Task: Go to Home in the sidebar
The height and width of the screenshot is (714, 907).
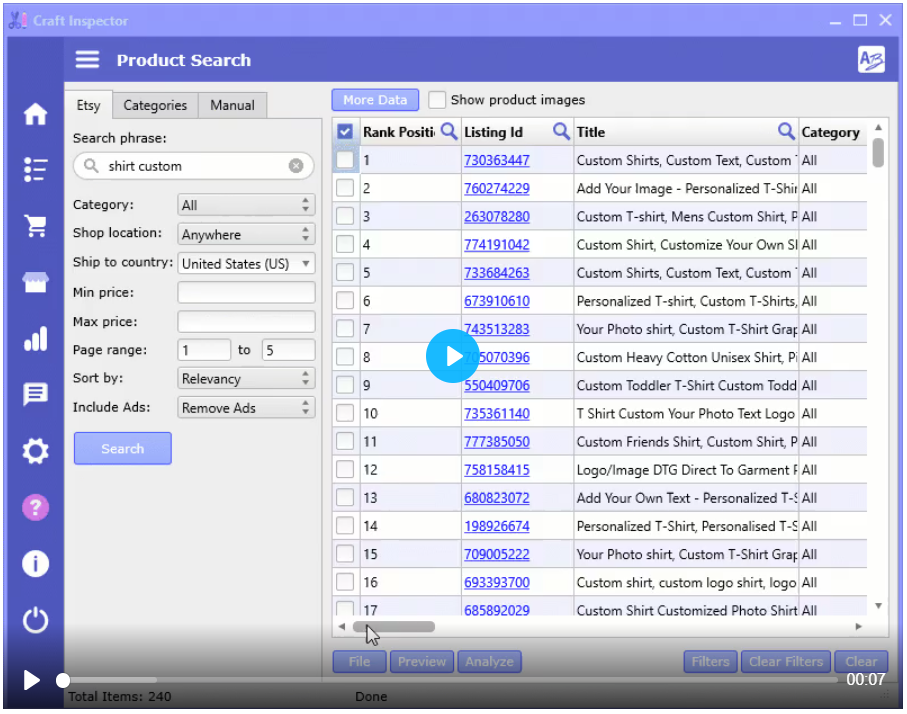Action: pyautogui.click(x=35, y=114)
